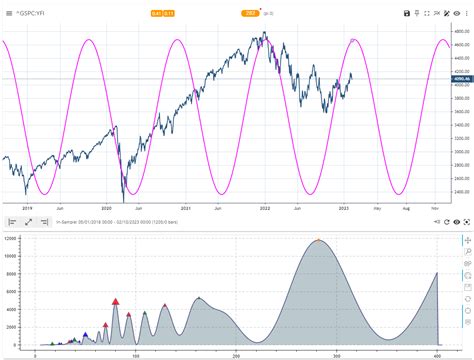Click the align-right range button in spectrum toolbar

pyautogui.click(x=44, y=222)
